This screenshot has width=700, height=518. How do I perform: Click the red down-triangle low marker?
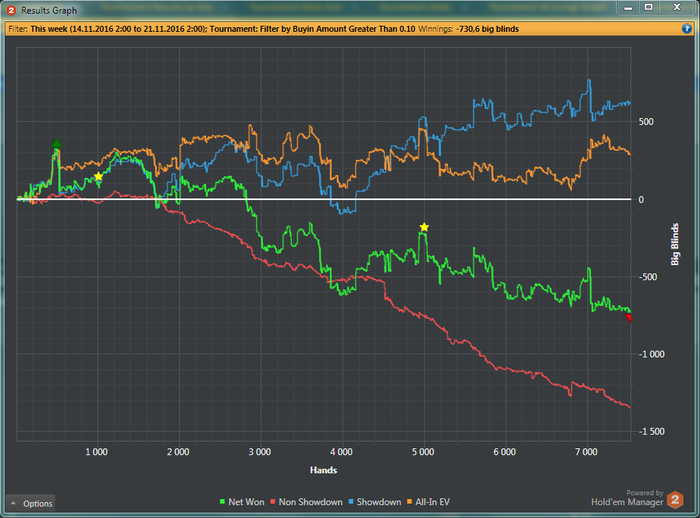[x=629, y=317]
